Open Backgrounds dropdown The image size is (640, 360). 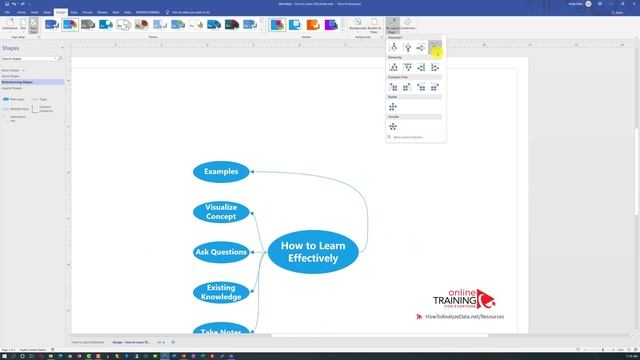(358, 24)
